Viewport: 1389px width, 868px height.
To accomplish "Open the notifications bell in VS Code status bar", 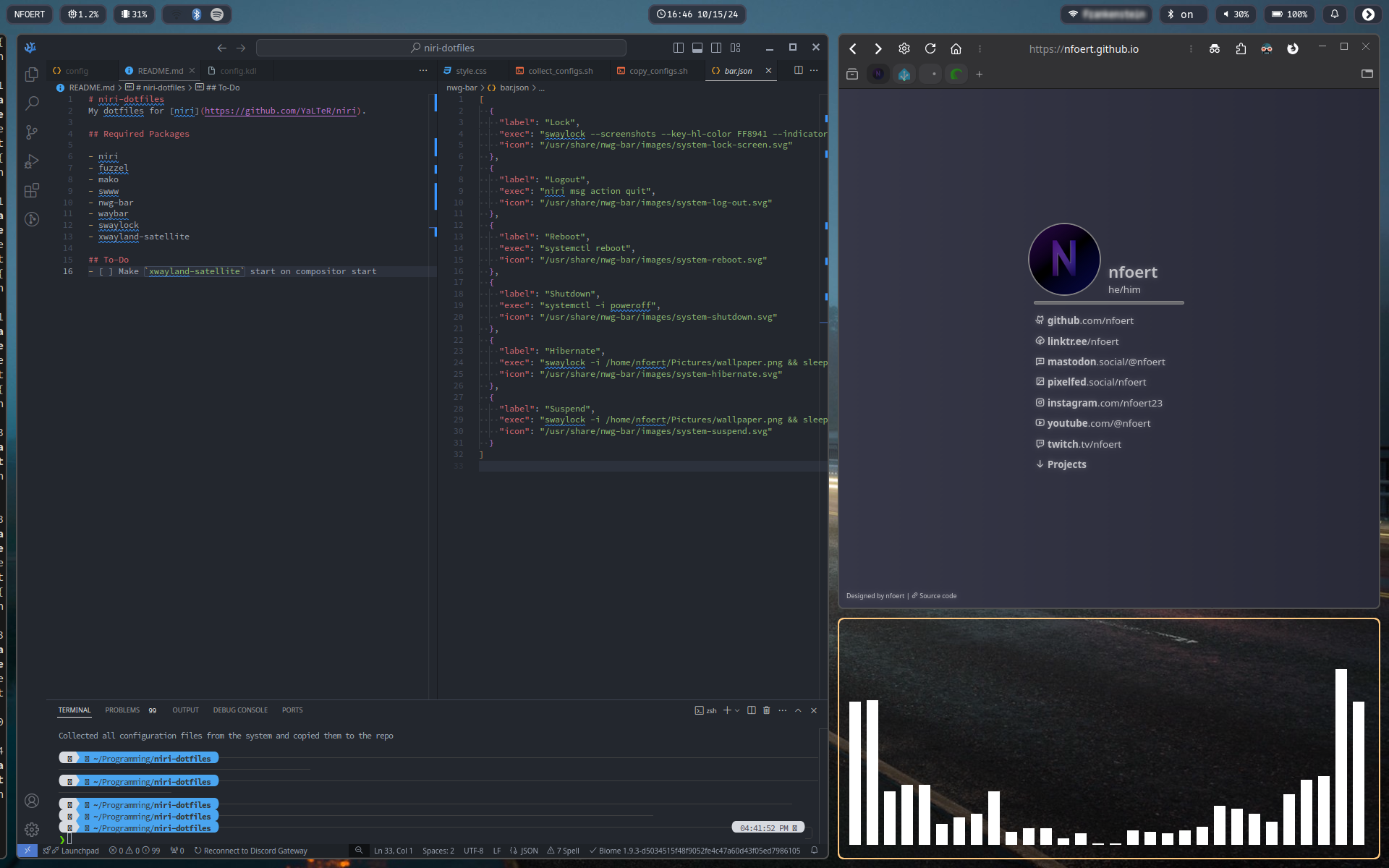I will pos(814,851).
